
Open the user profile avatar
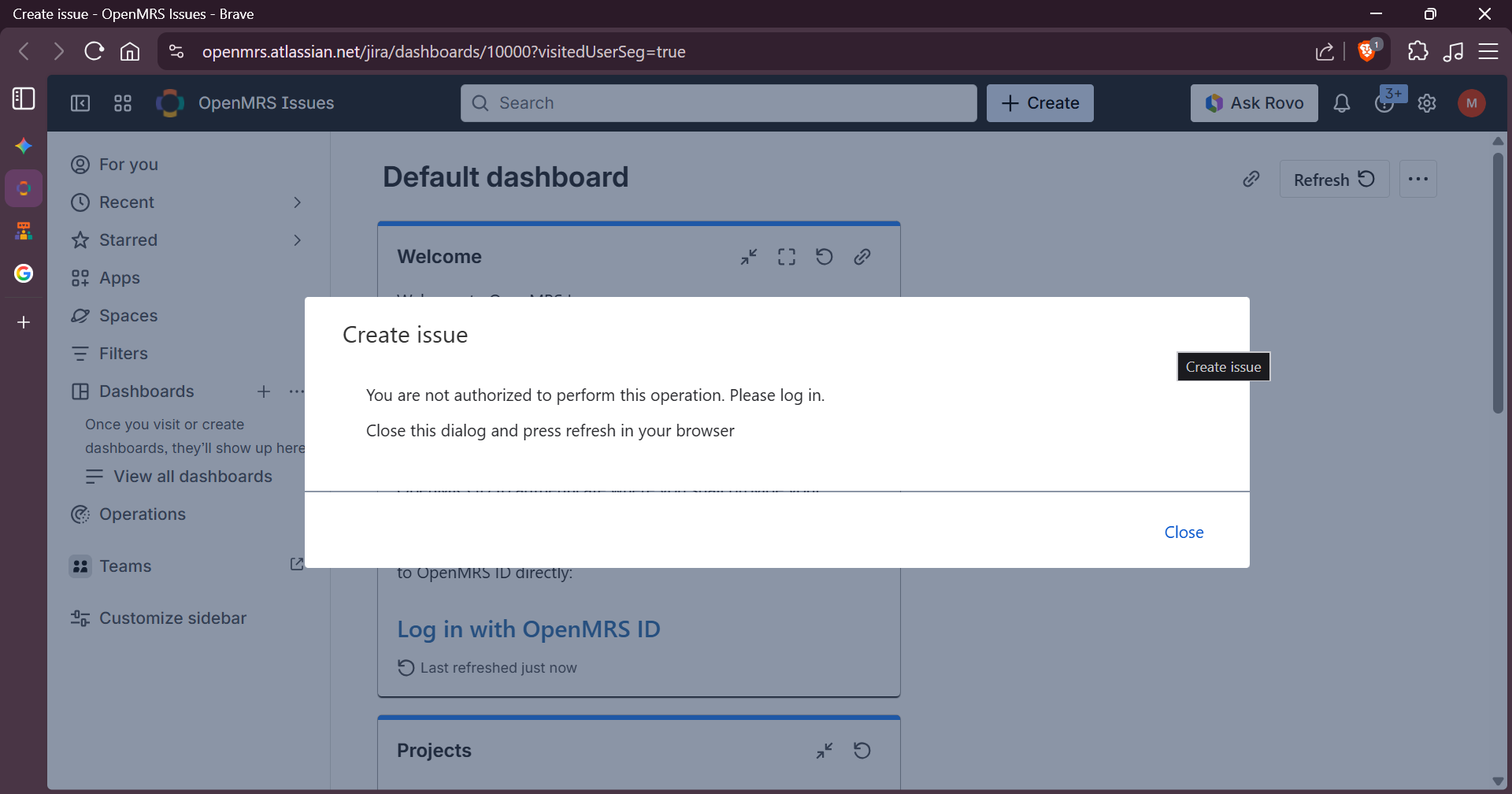[1471, 103]
